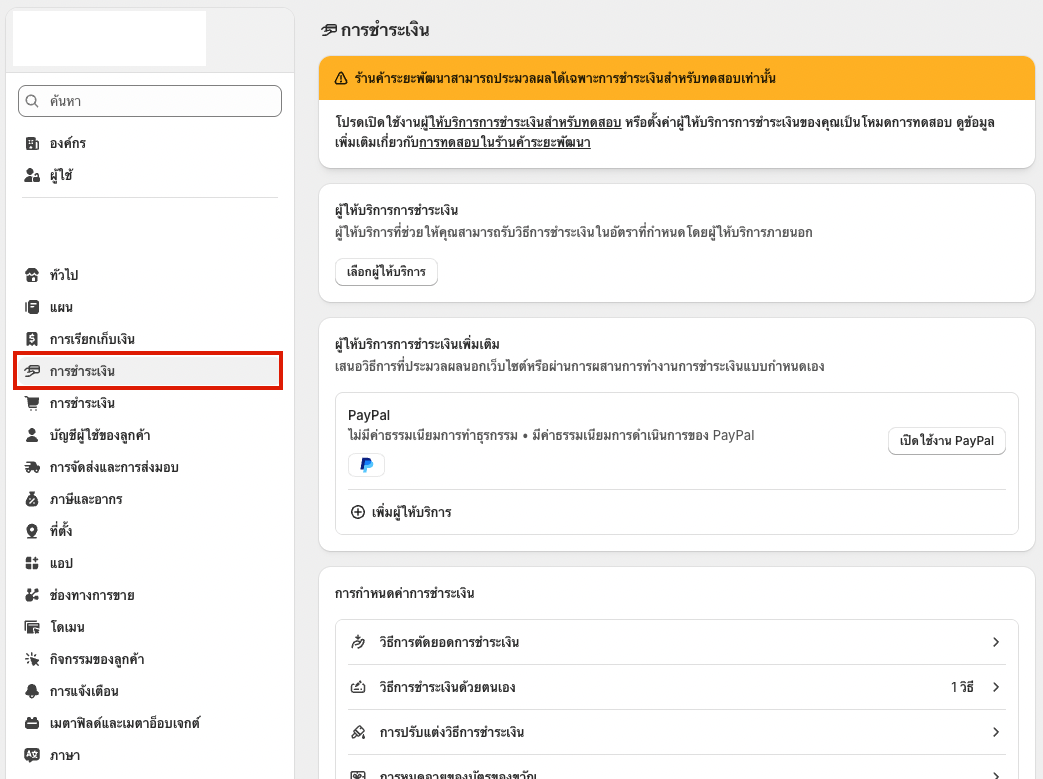Image resolution: width=1043 pixels, height=779 pixels.
Task: Expand วิธีการชำระเงินด้วยตนเอง row chevron
Action: (996, 687)
